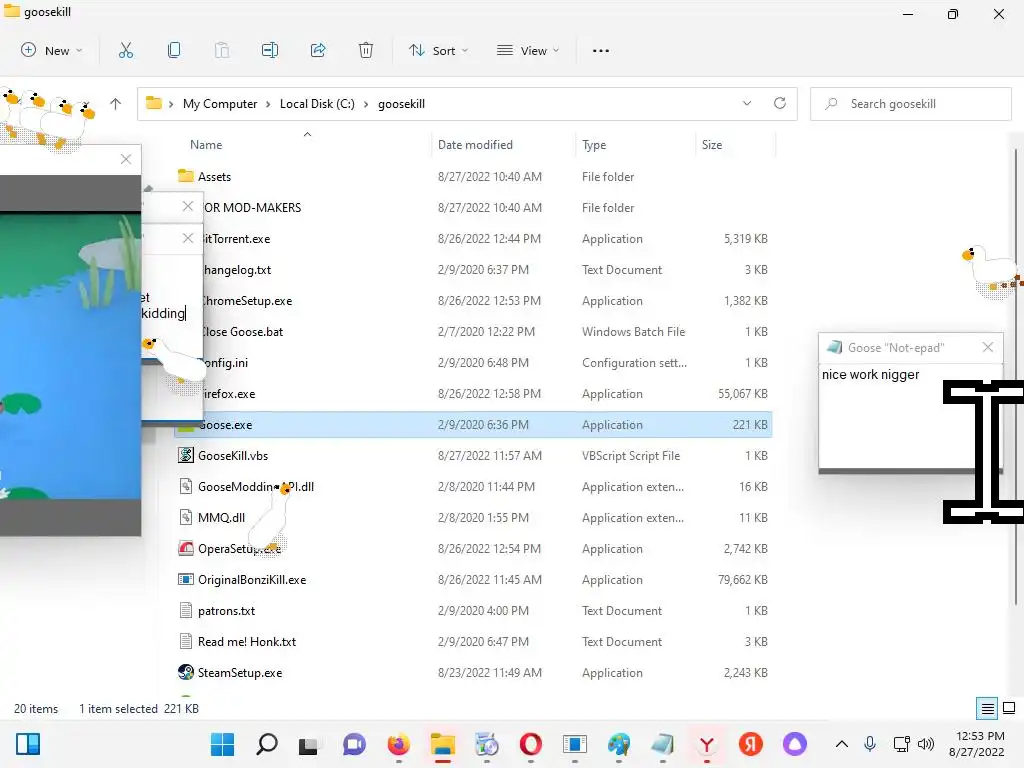Expand the address bar history dropdown
Viewport: 1024px width, 768px height.
747,103
